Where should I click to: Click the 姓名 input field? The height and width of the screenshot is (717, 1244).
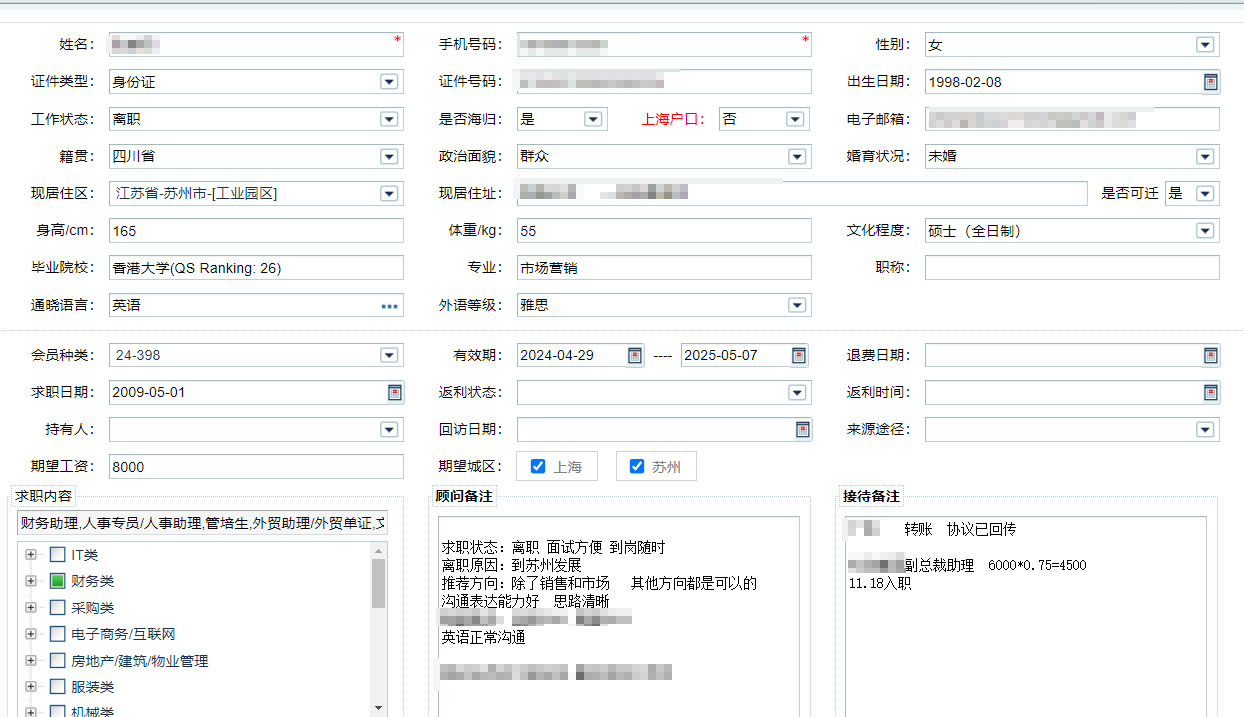click(256, 45)
